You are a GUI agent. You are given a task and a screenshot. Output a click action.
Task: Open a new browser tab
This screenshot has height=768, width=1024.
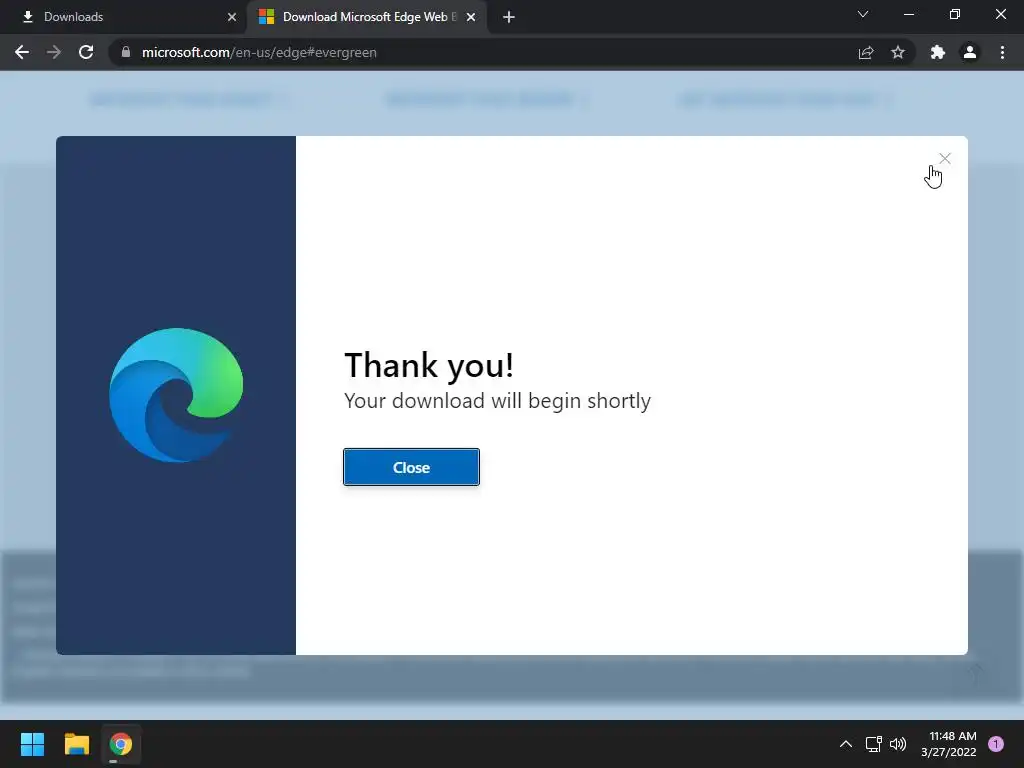tap(509, 17)
